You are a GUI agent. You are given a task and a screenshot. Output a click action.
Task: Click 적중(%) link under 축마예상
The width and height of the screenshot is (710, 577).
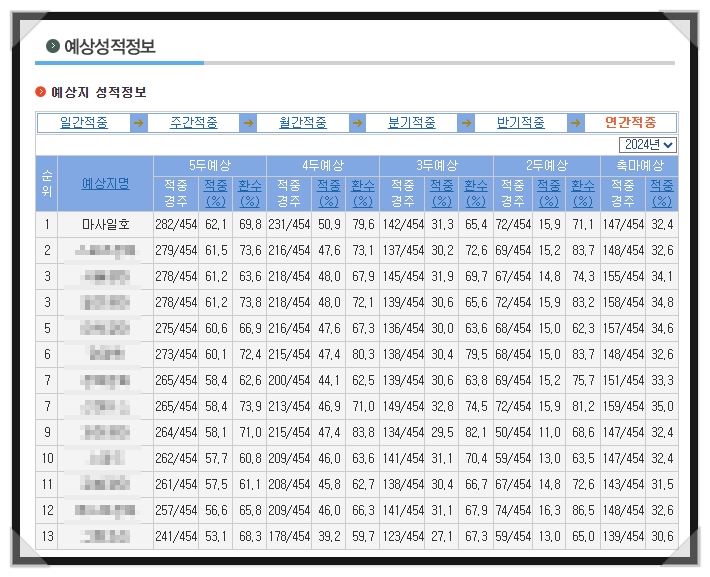point(662,193)
